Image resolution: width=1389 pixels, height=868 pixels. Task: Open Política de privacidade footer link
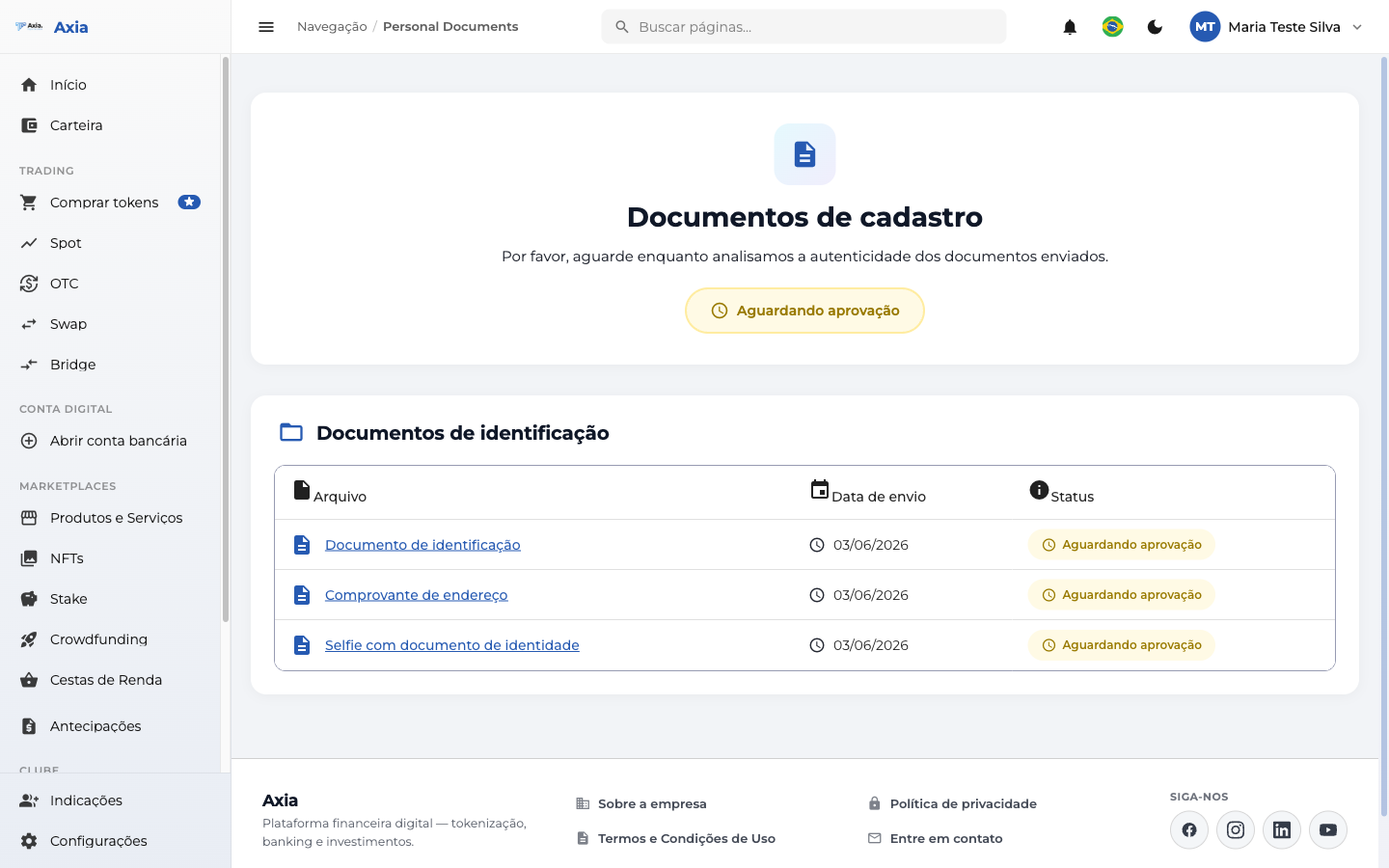[952, 803]
